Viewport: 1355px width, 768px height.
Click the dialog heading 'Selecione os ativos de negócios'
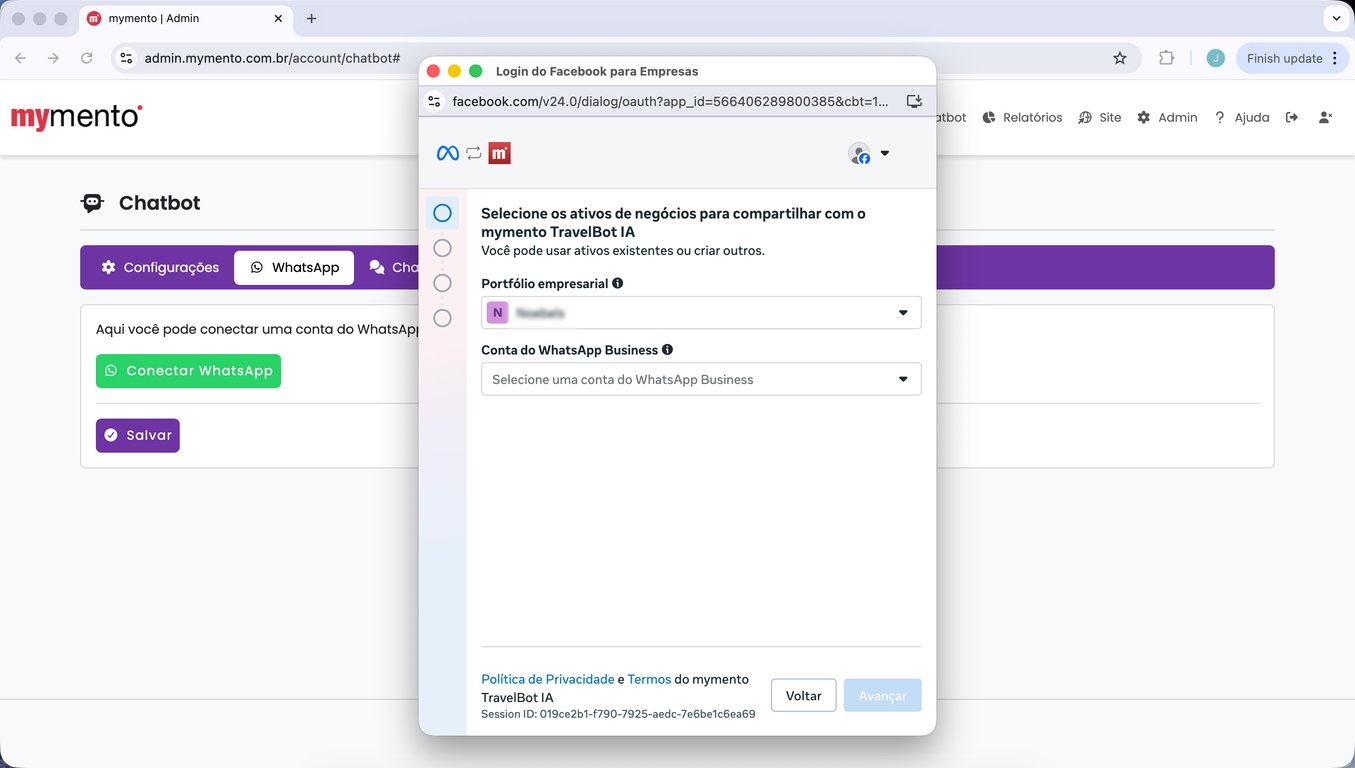point(673,222)
